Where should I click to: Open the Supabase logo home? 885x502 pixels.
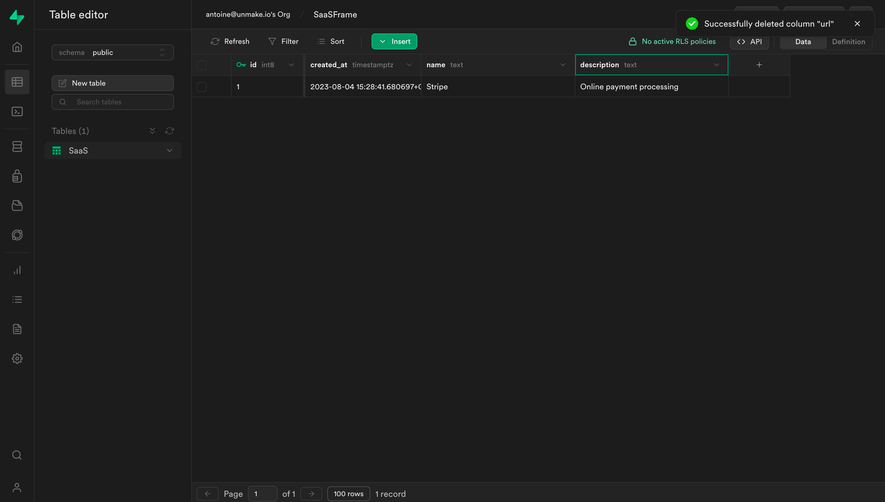tap(17, 17)
